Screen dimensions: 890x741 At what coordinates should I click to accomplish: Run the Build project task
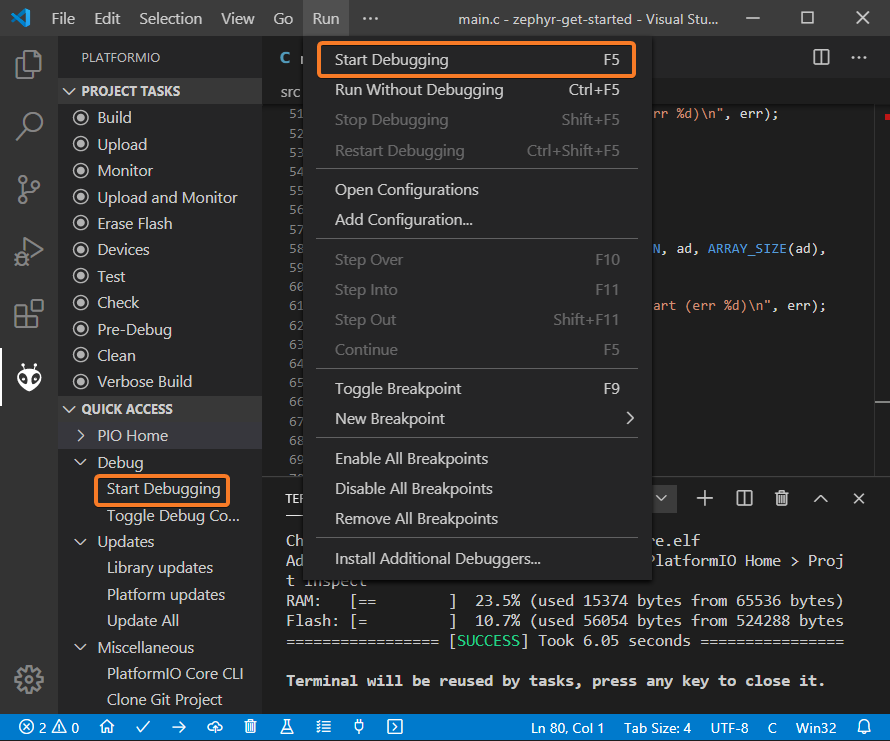(x=160, y=118)
